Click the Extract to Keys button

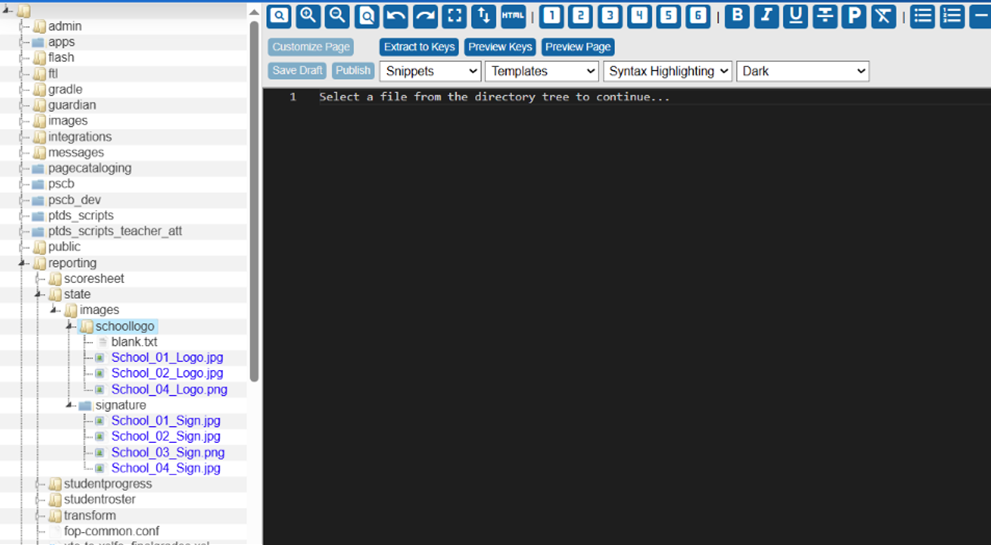[x=419, y=47]
